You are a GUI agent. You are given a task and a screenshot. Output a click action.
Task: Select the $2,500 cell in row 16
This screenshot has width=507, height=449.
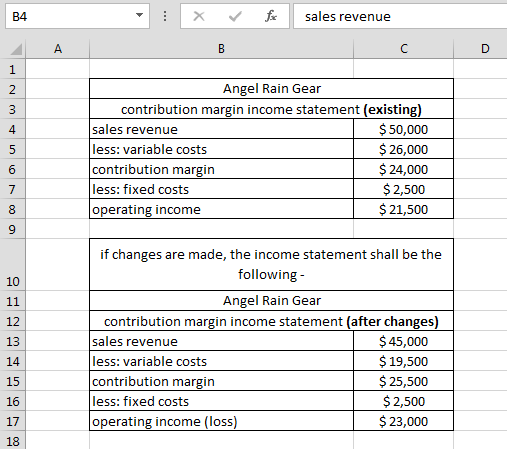pos(403,401)
